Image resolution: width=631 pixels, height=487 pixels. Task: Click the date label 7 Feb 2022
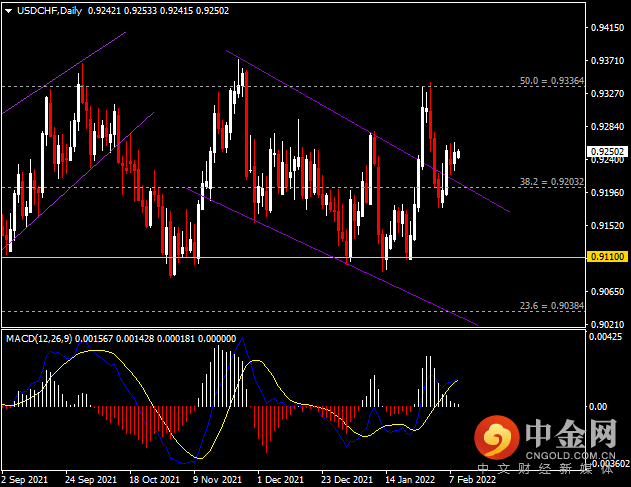[472, 480]
